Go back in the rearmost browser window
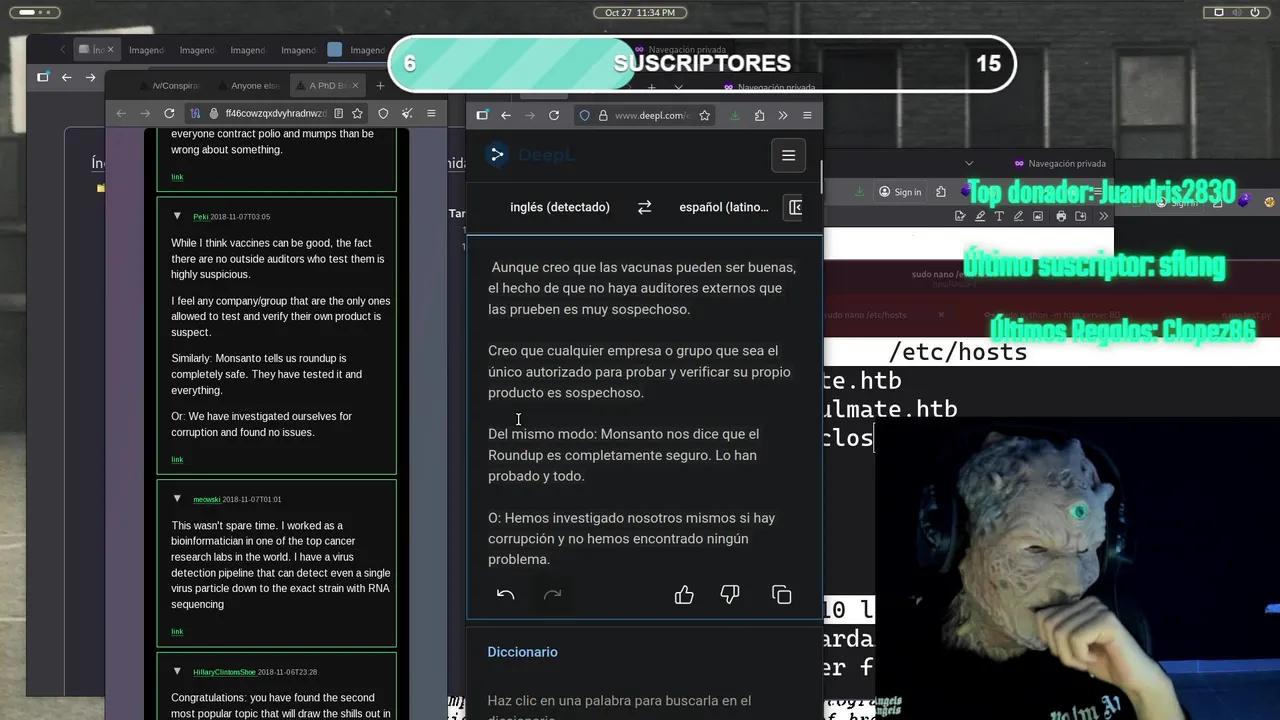The height and width of the screenshot is (720, 1280). pyautogui.click(x=67, y=77)
